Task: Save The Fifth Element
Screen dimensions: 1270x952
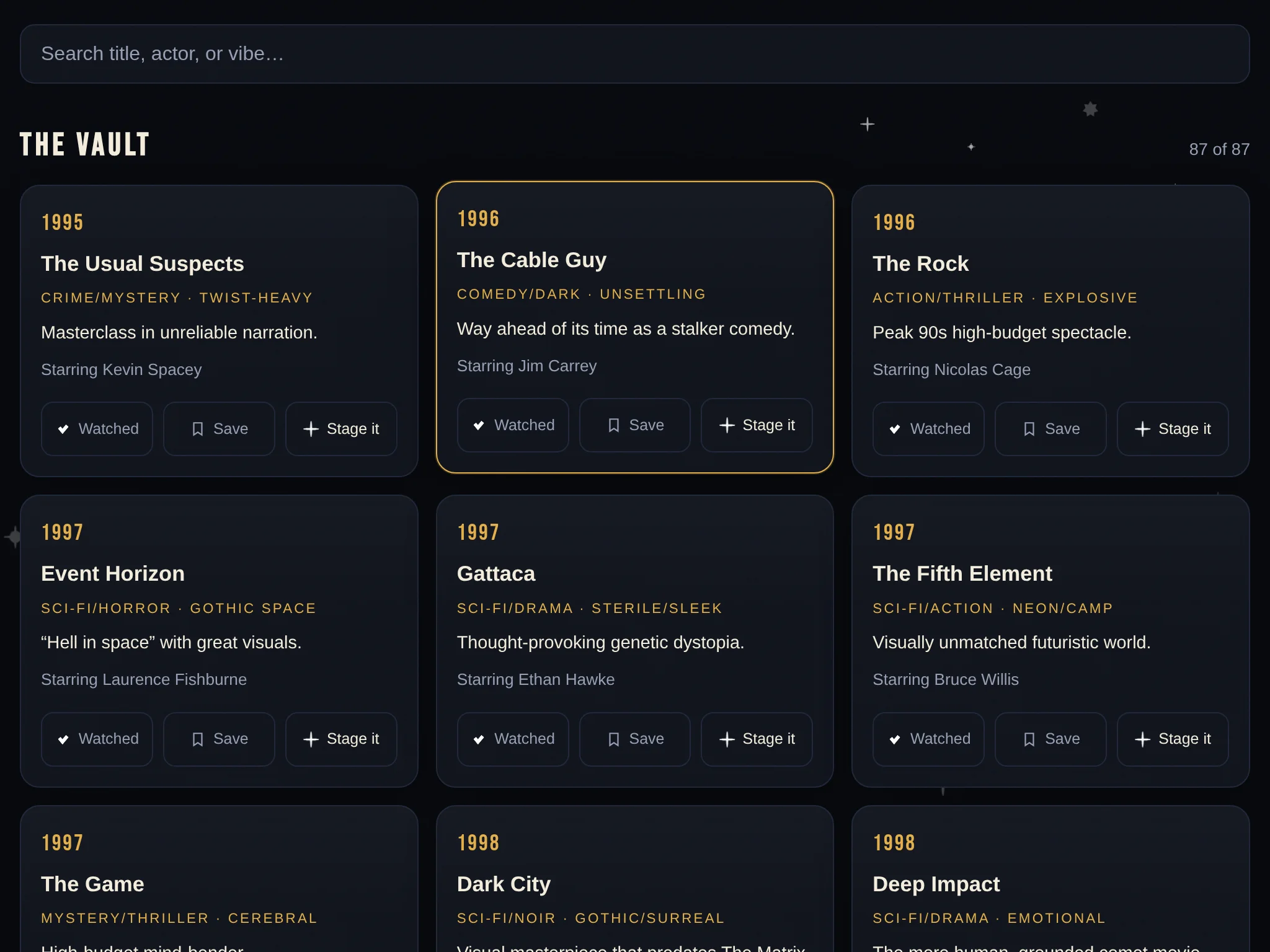Action: point(1050,739)
